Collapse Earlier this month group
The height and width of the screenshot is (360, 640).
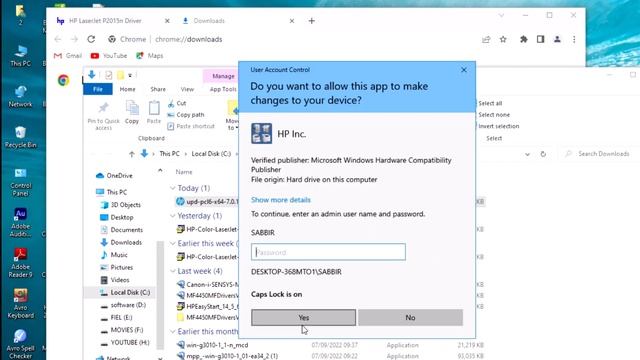pos(172,331)
